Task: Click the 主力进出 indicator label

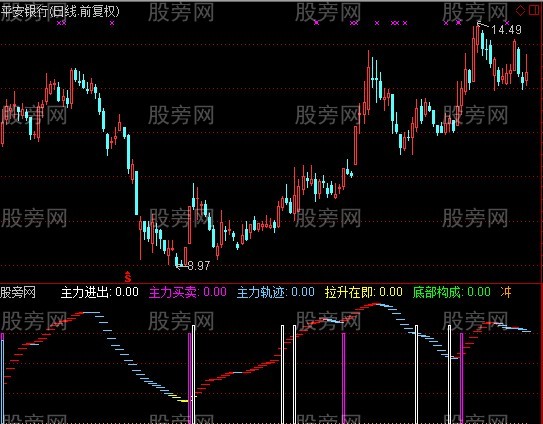Action: (x=100, y=292)
